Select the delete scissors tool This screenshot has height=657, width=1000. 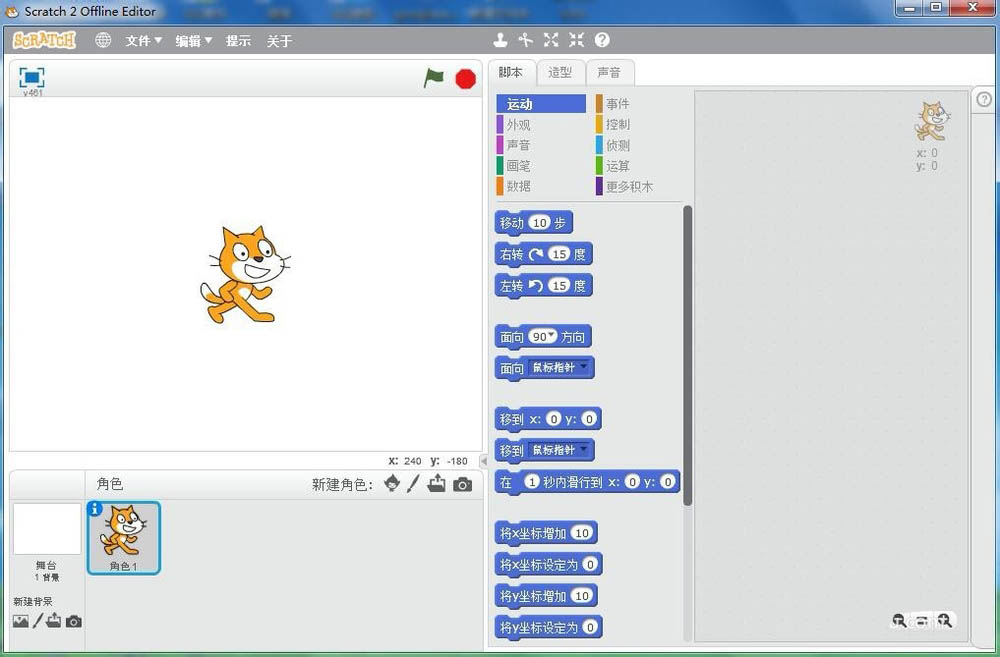point(526,40)
